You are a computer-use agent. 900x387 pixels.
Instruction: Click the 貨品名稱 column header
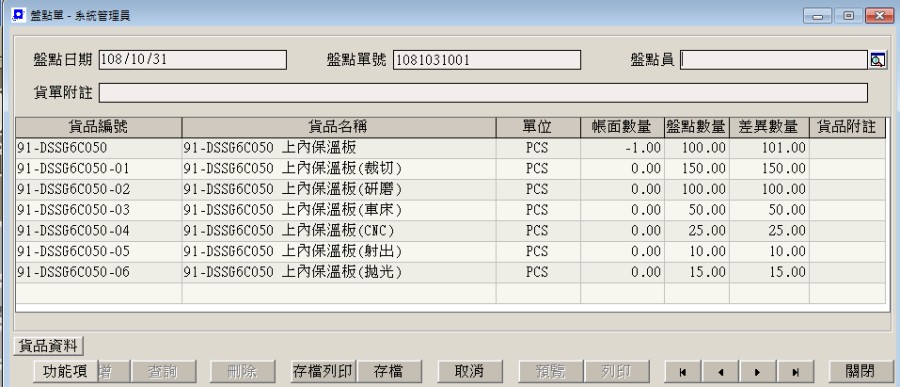pos(339,127)
